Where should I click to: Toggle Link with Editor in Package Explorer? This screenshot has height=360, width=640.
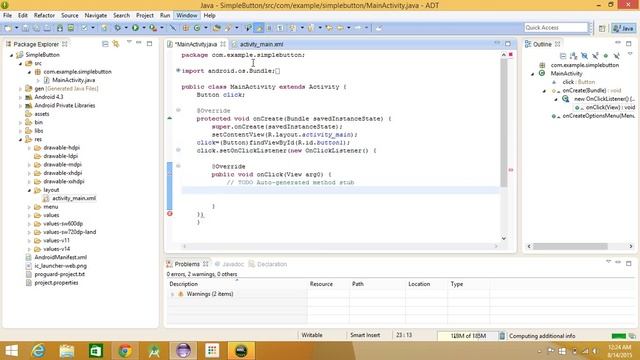point(116,44)
